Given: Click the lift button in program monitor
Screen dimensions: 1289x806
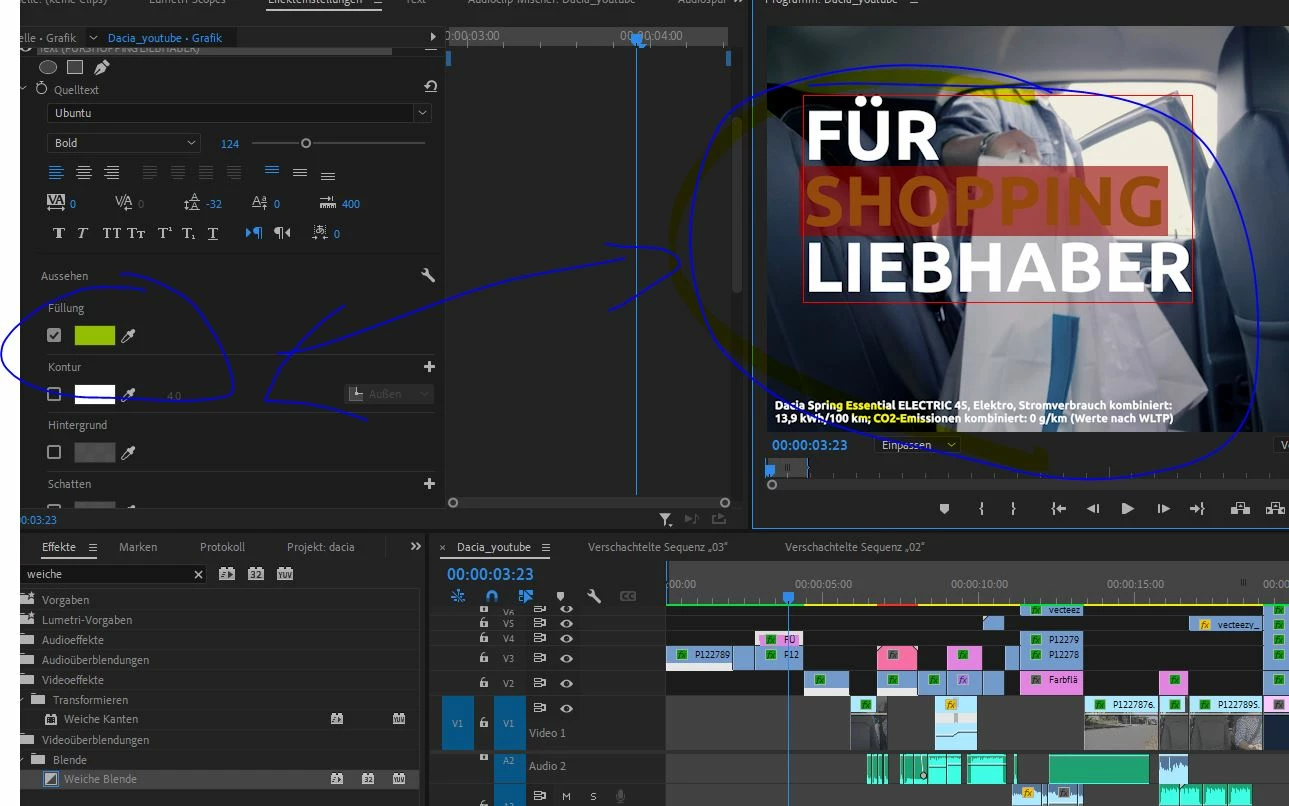Looking at the screenshot, I should (1240, 508).
